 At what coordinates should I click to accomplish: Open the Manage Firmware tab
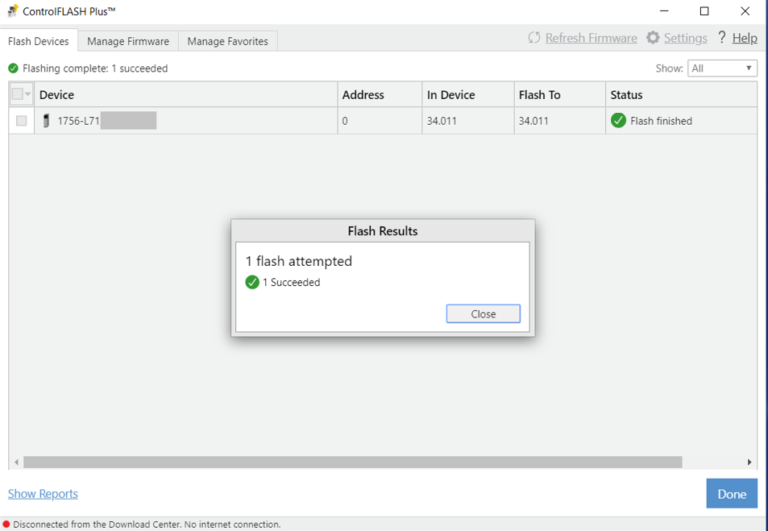pos(128,41)
